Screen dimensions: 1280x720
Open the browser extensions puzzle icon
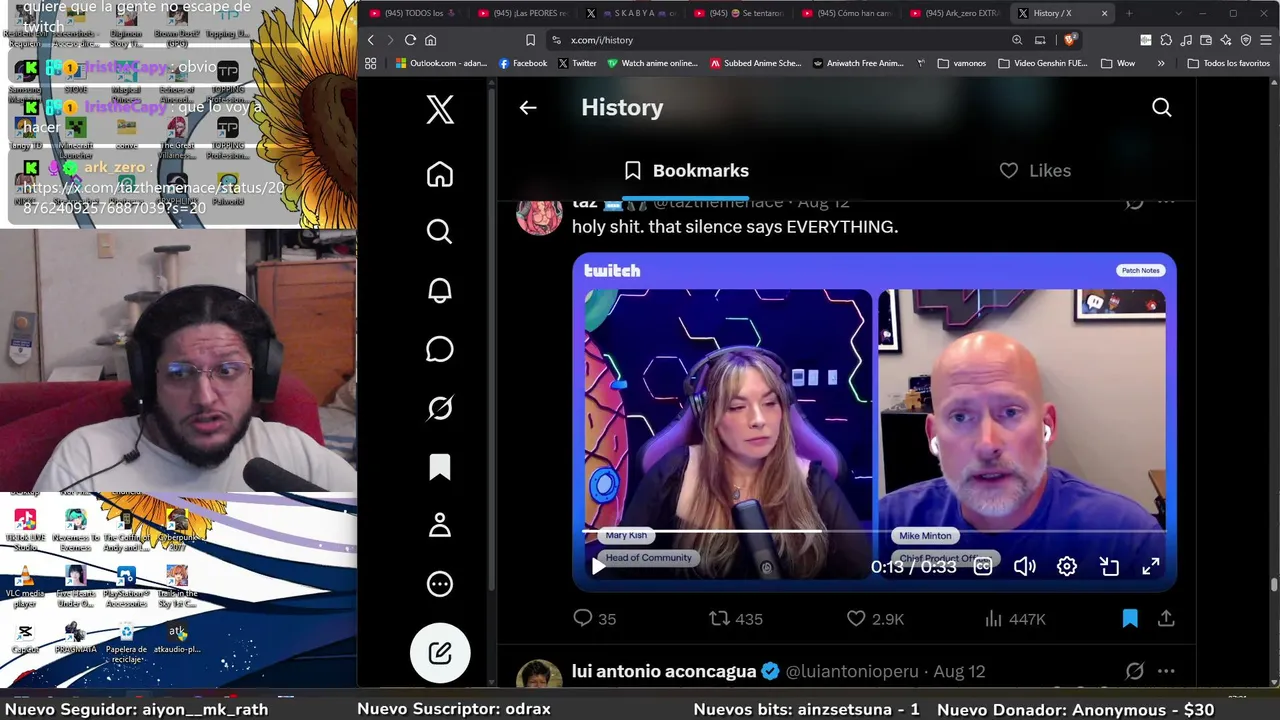pyautogui.click(x=1166, y=40)
